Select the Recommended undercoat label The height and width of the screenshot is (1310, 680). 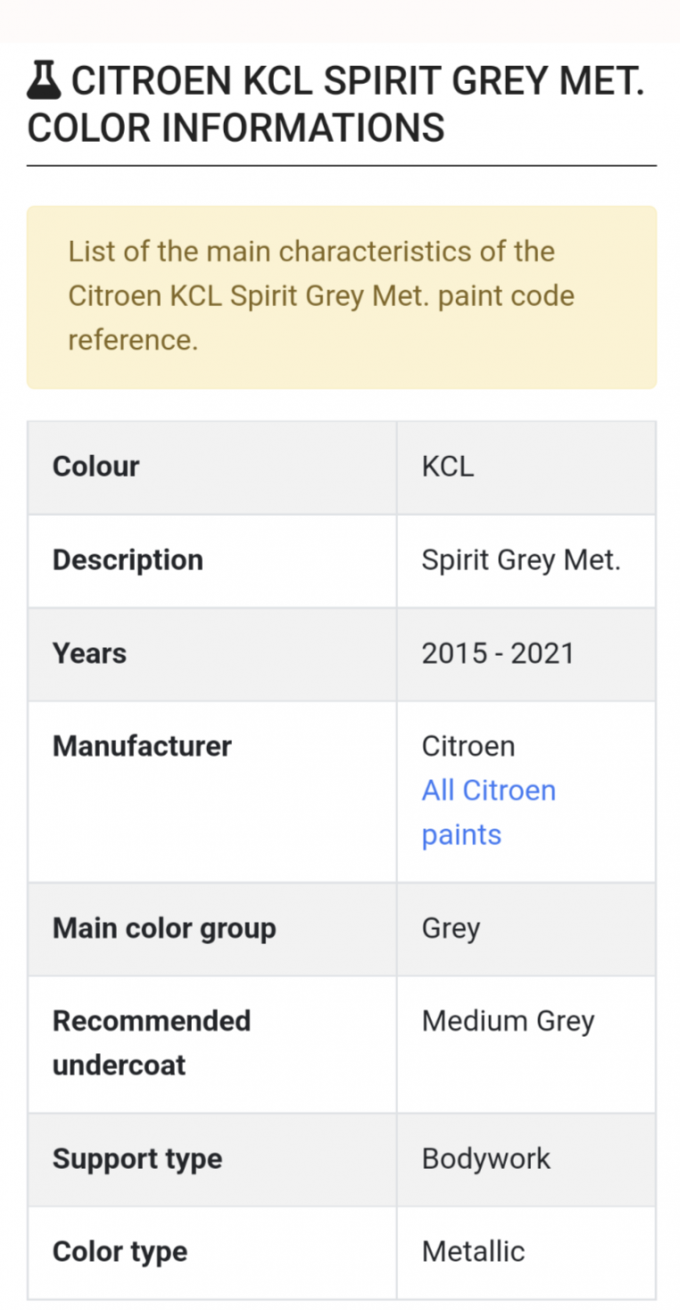pos(151,1043)
